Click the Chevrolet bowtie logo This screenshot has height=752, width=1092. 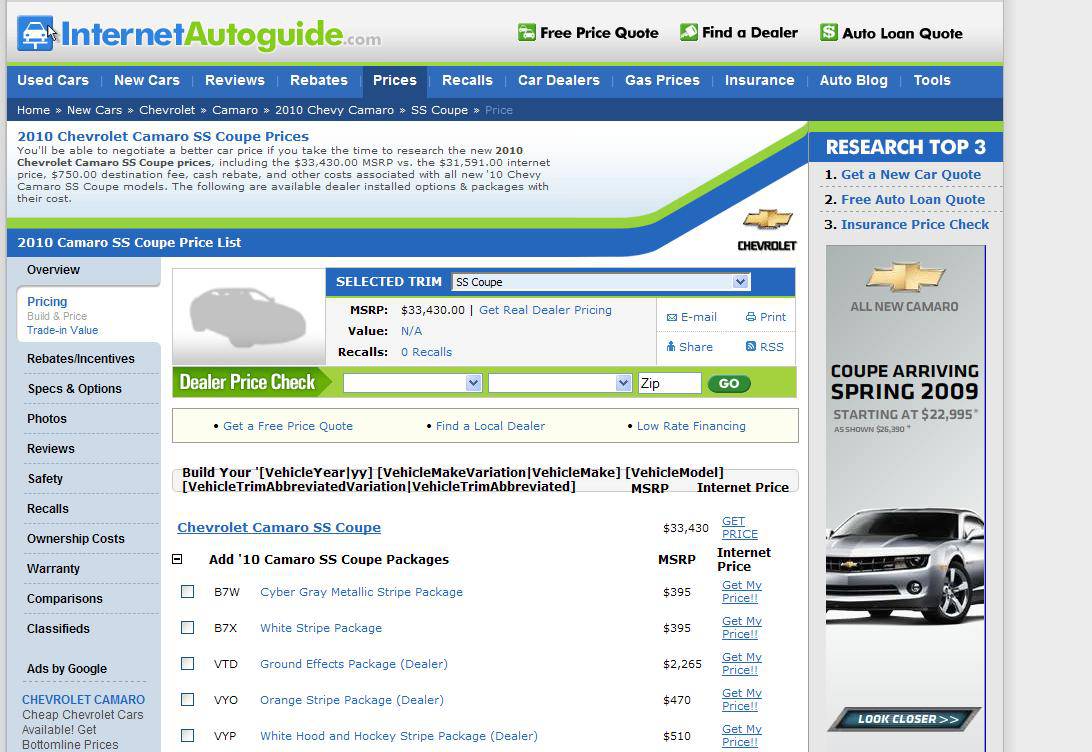coord(767,219)
